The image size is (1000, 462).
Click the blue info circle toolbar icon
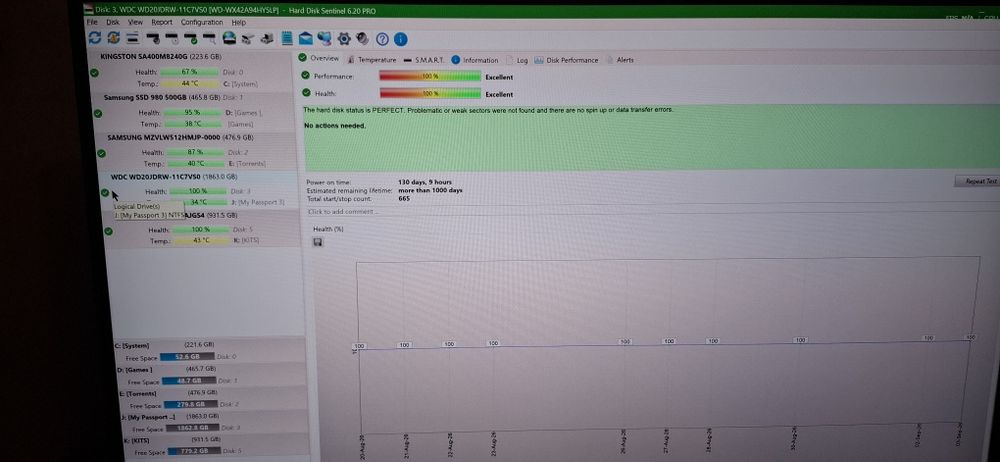click(x=401, y=40)
